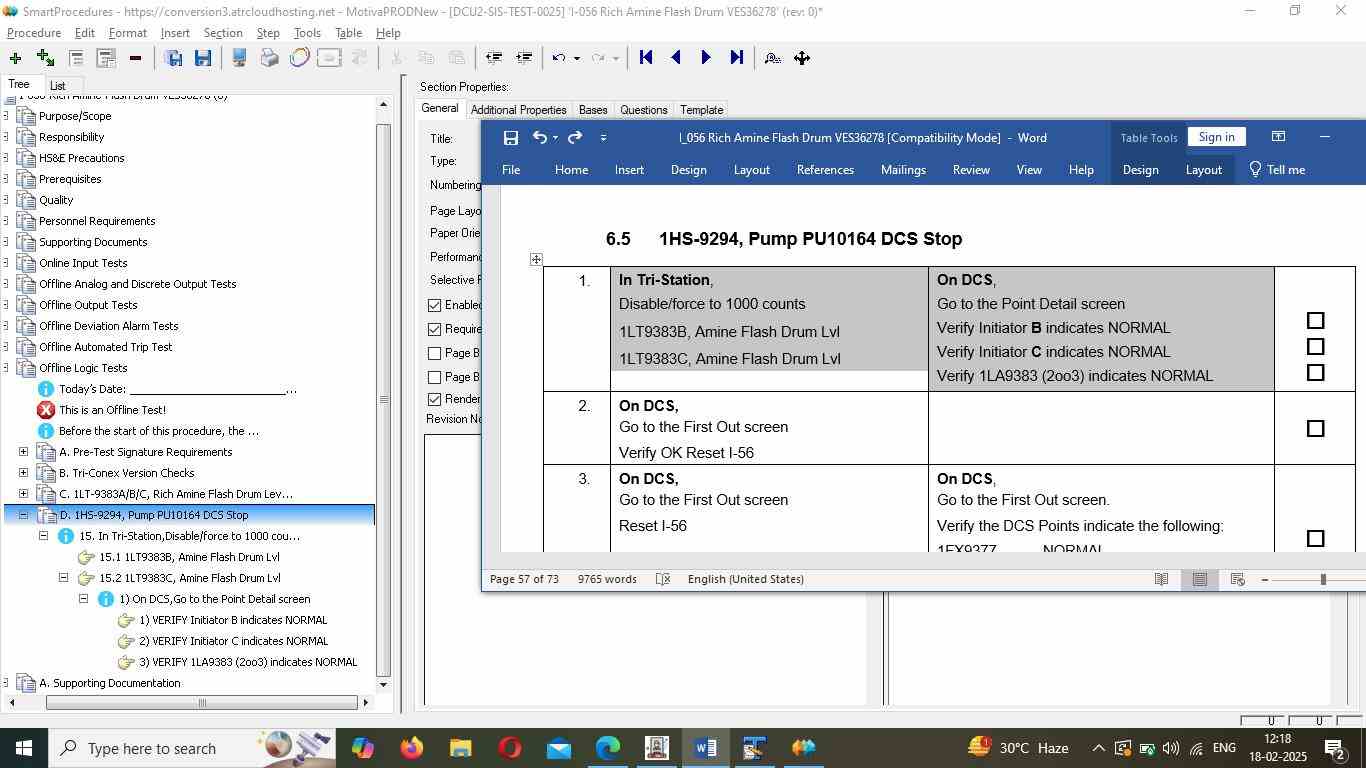
Task: Toggle the first Page B checkbox in Section Properties
Action: tap(434, 353)
